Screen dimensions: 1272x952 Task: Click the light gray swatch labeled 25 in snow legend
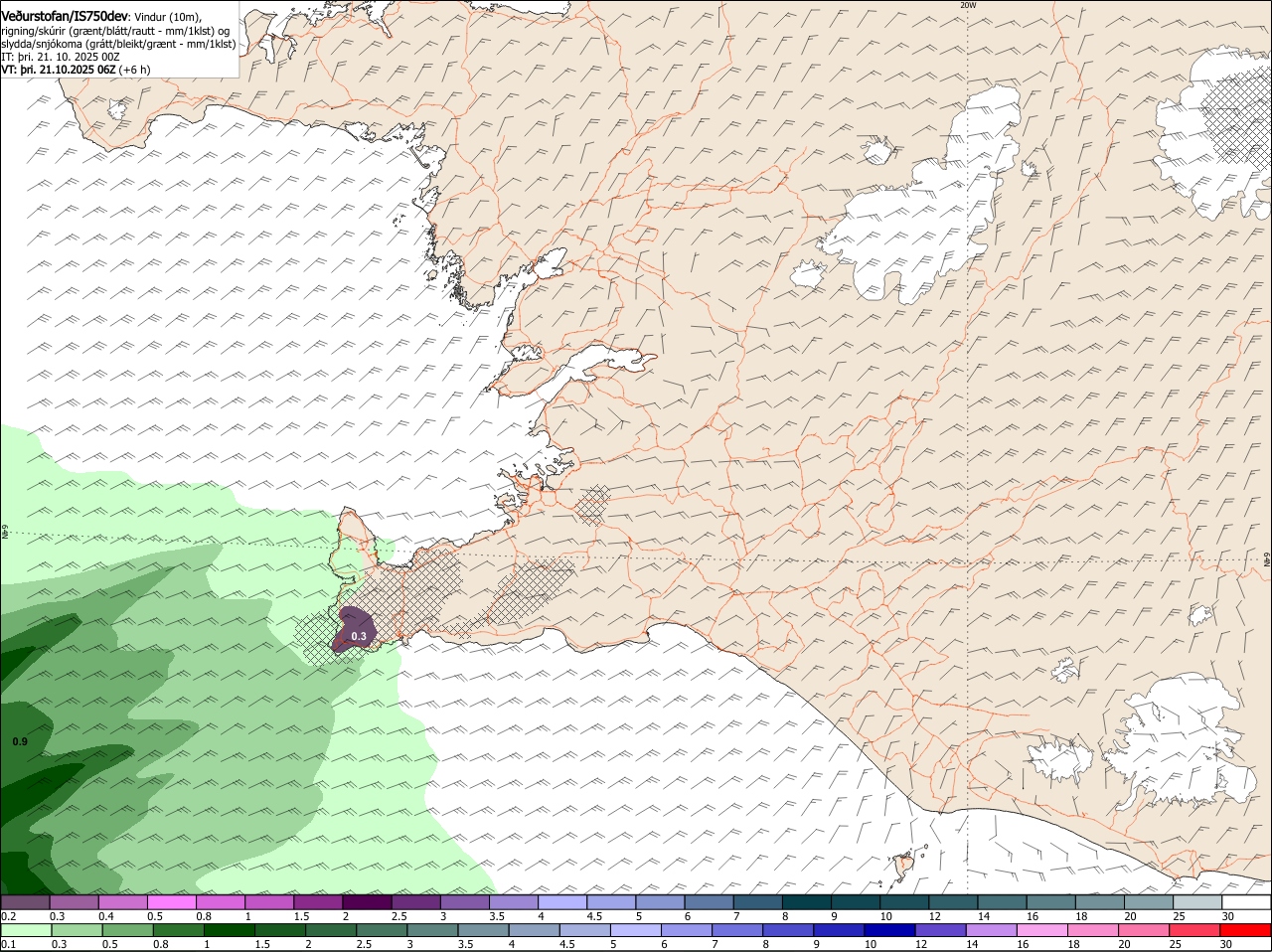coord(1197,901)
